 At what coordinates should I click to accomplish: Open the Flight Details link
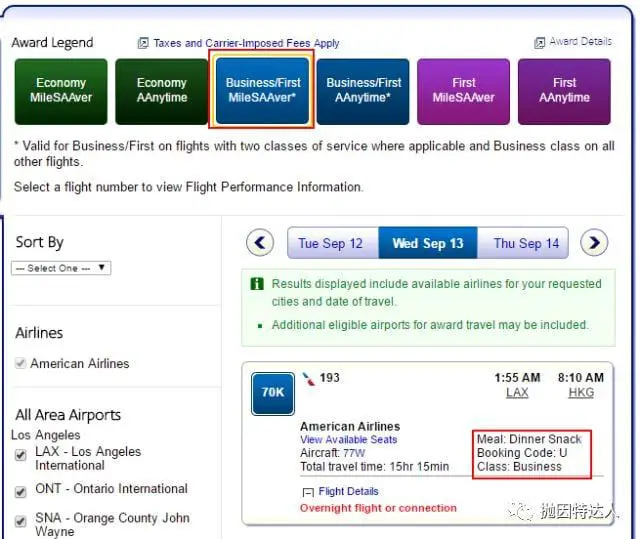pyautogui.click(x=348, y=491)
